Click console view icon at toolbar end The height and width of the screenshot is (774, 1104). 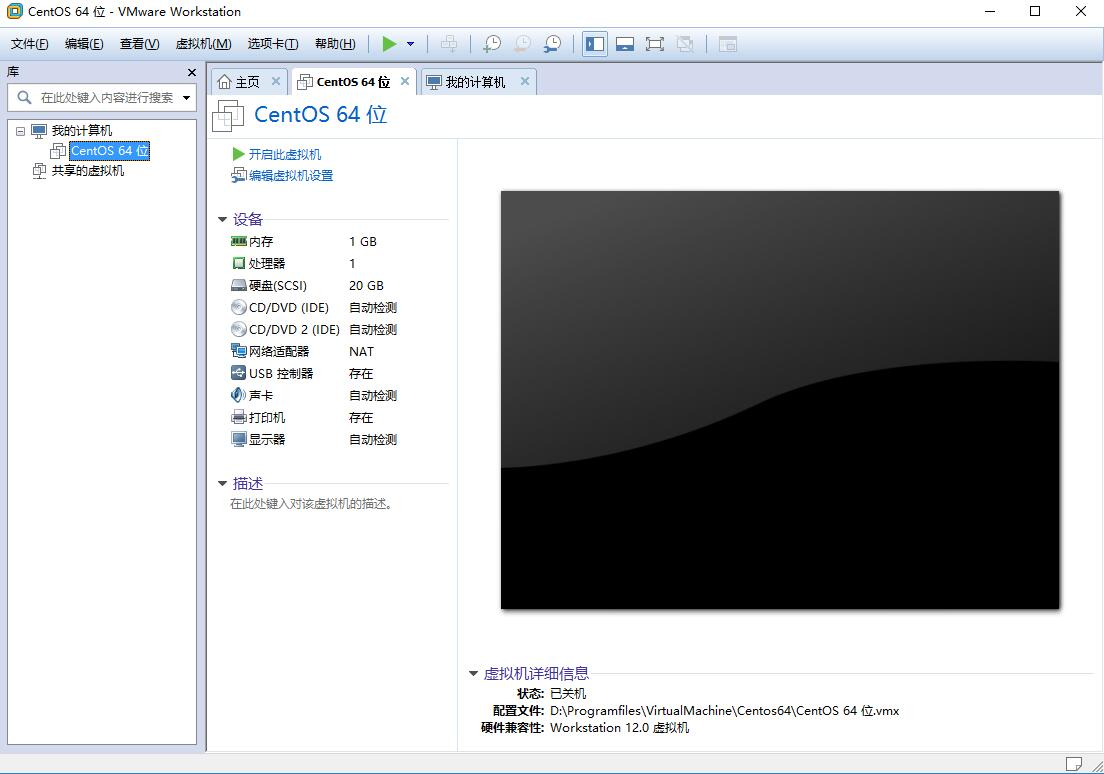coord(727,44)
